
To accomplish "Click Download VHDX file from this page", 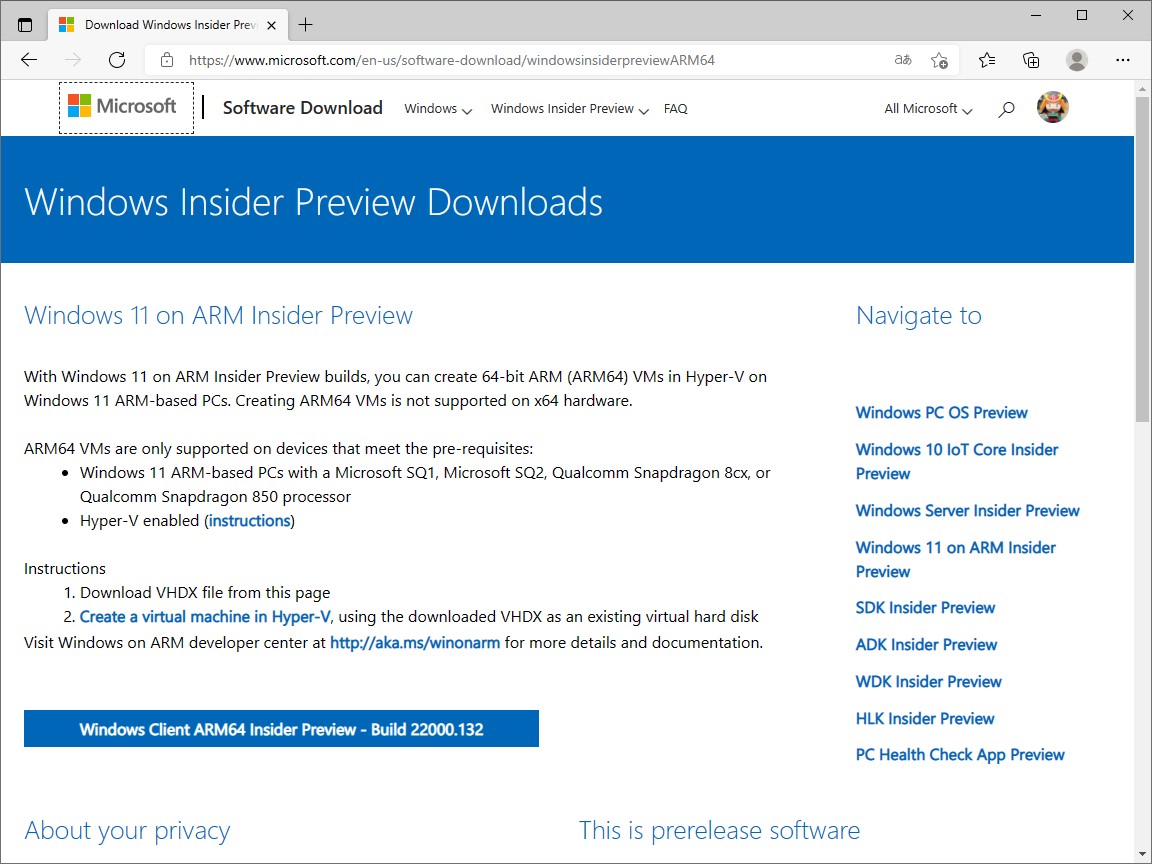I will [x=205, y=593].
